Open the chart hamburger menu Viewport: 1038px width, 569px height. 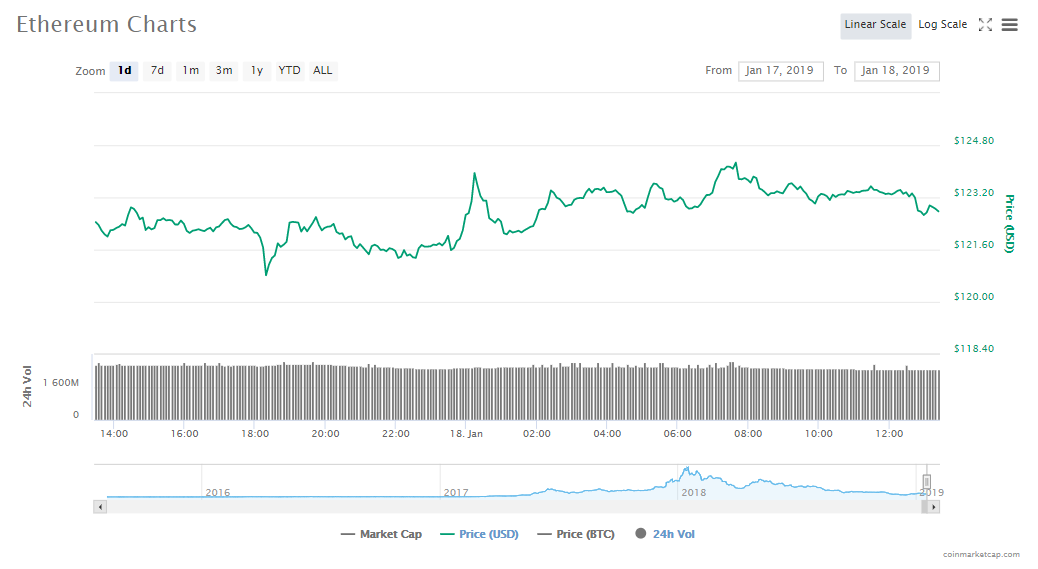pyautogui.click(x=1010, y=25)
